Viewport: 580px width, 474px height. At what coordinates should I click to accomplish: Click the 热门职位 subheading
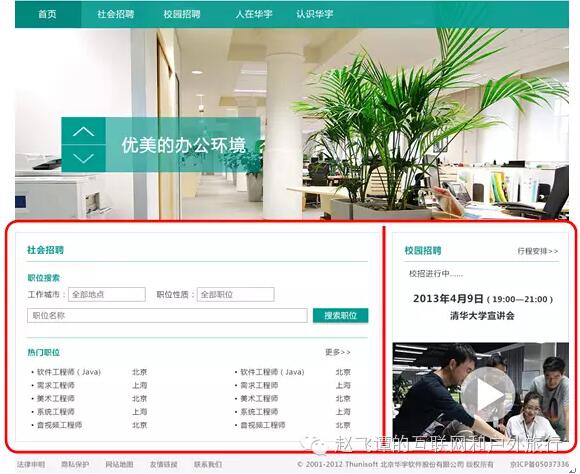coord(44,352)
